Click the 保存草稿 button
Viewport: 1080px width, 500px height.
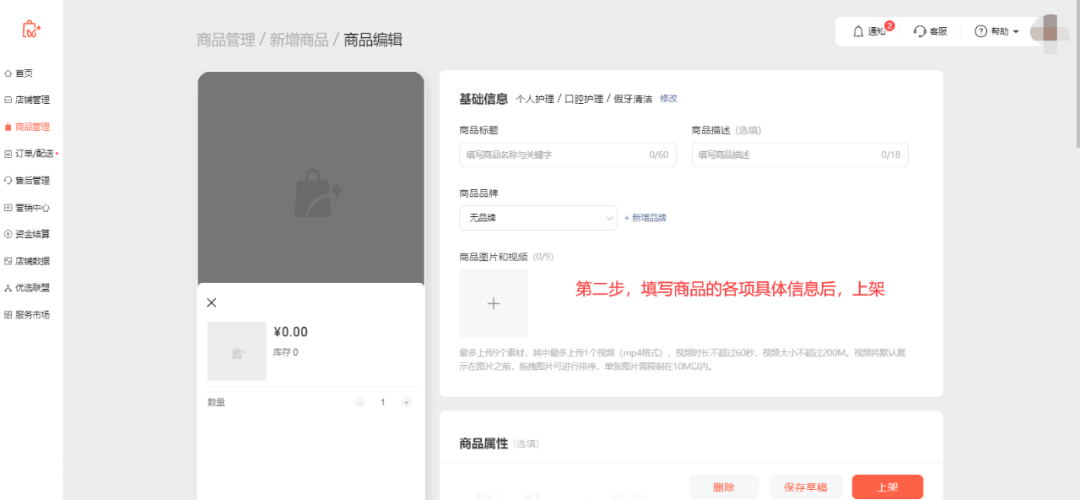[x=805, y=487]
